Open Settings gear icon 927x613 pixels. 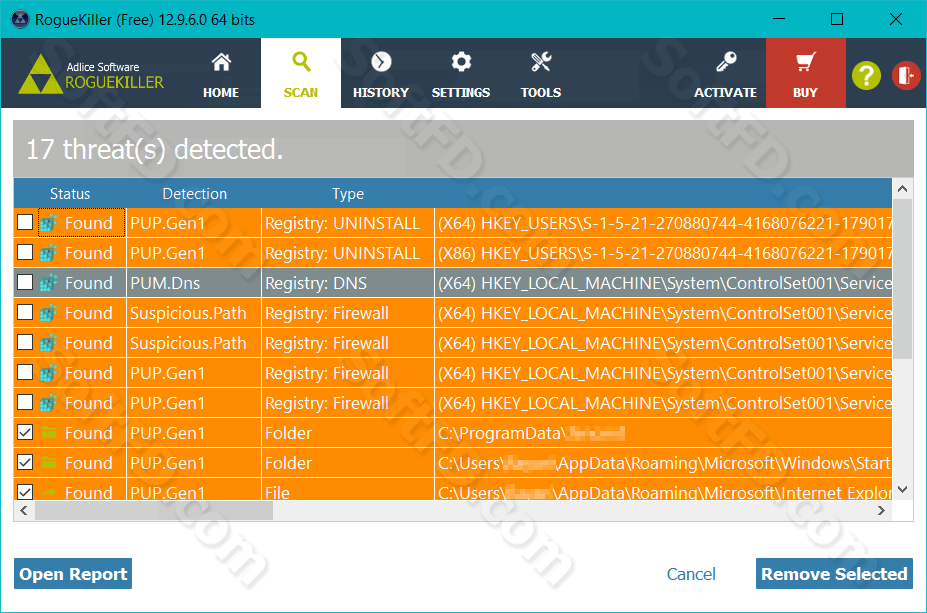461,61
